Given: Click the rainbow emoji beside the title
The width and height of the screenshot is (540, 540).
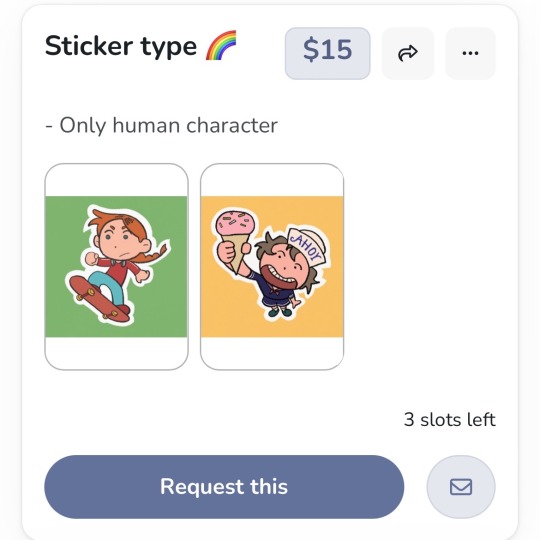Looking at the screenshot, I should pos(221,45).
